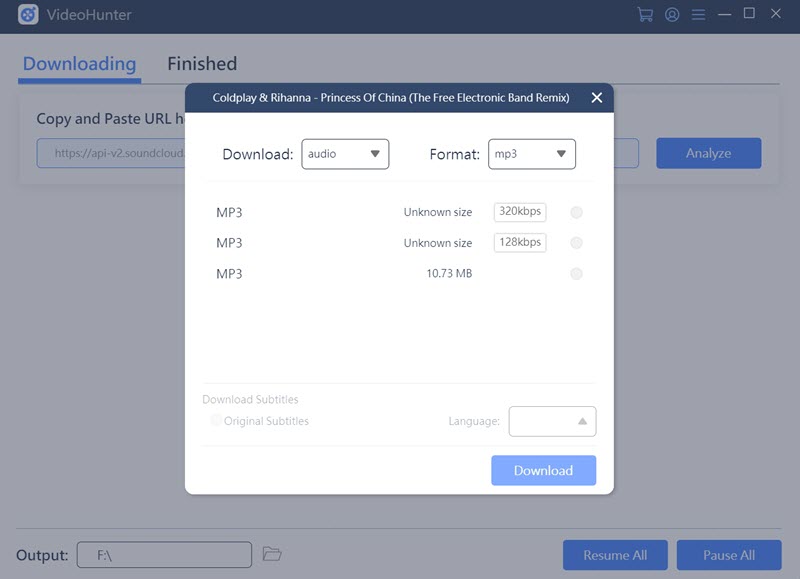Select the 320kbps MP3 radio button
Viewport: 800px width, 579px height.
pyautogui.click(x=576, y=212)
